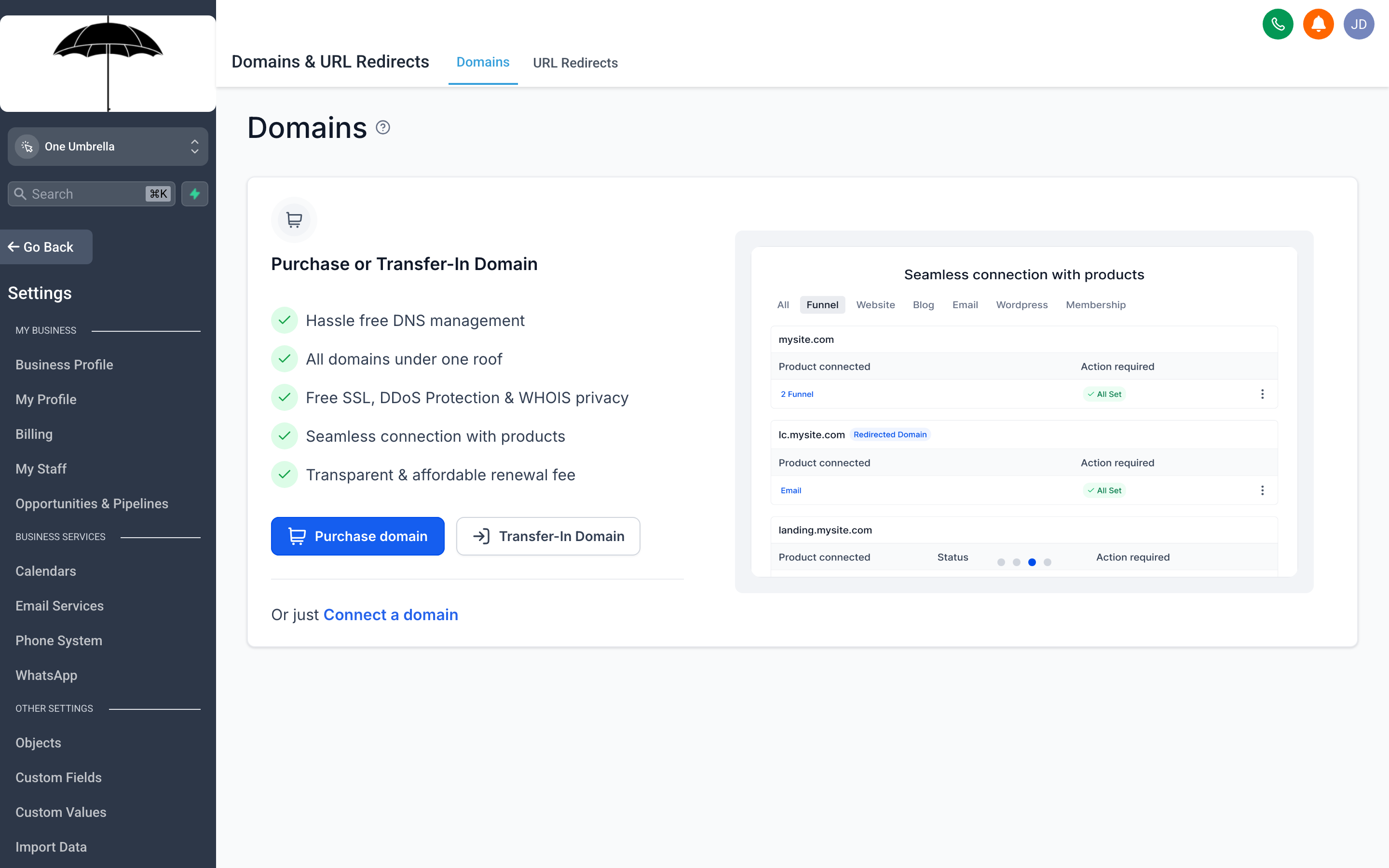Expand the One Umbrella account switcher
Image resolution: width=1389 pixels, height=868 pixels.
[x=108, y=147]
